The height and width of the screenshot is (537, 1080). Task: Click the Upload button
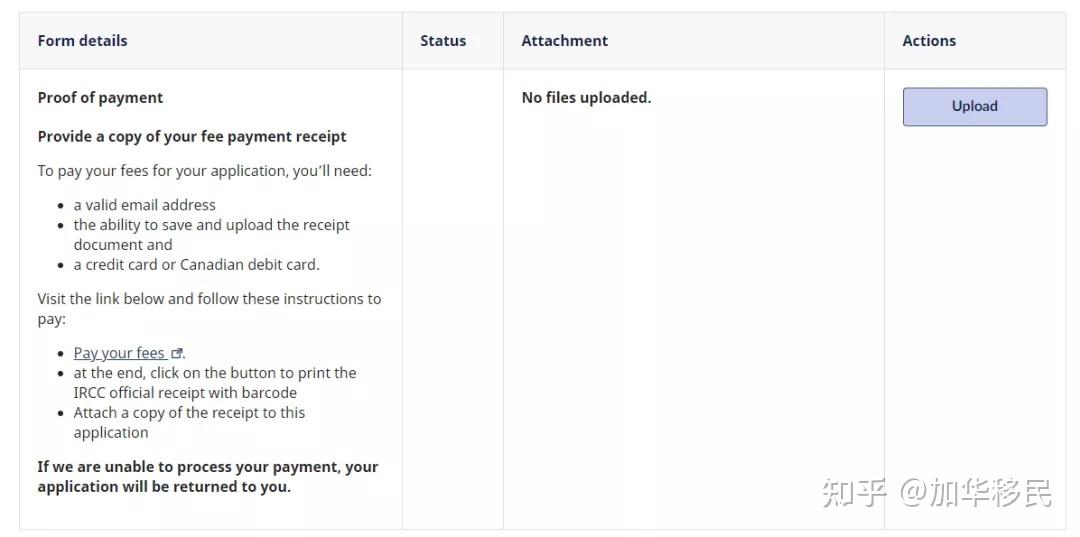tap(974, 106)
